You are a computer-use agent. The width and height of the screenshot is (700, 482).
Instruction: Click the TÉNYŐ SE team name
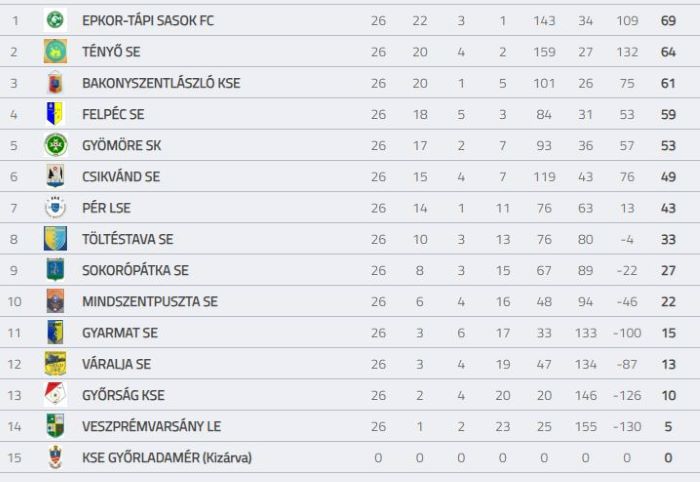pos(111,52)
